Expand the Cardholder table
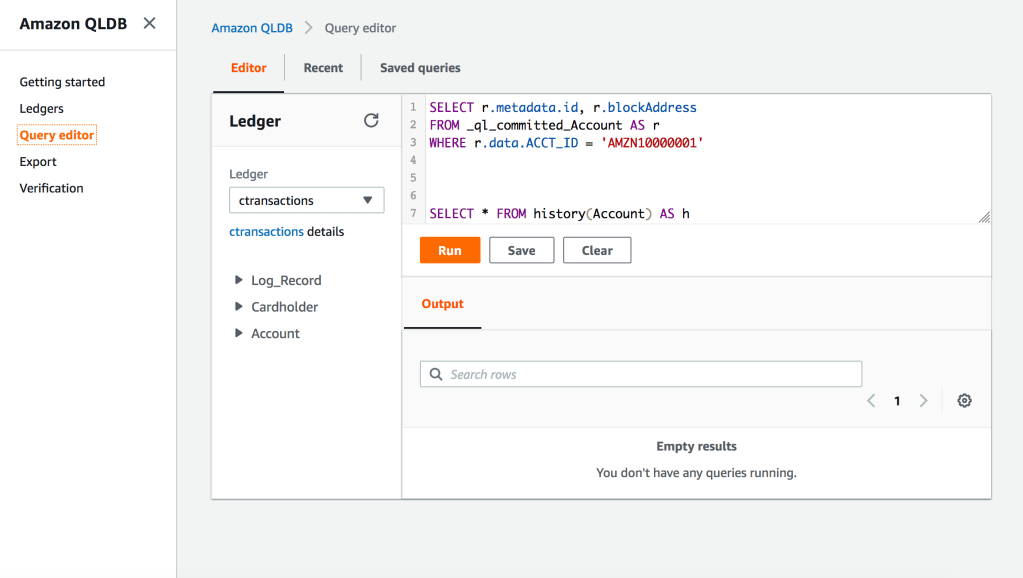Image resolution: width=1023 pixels, height=578 pixels. pos(239,307)
